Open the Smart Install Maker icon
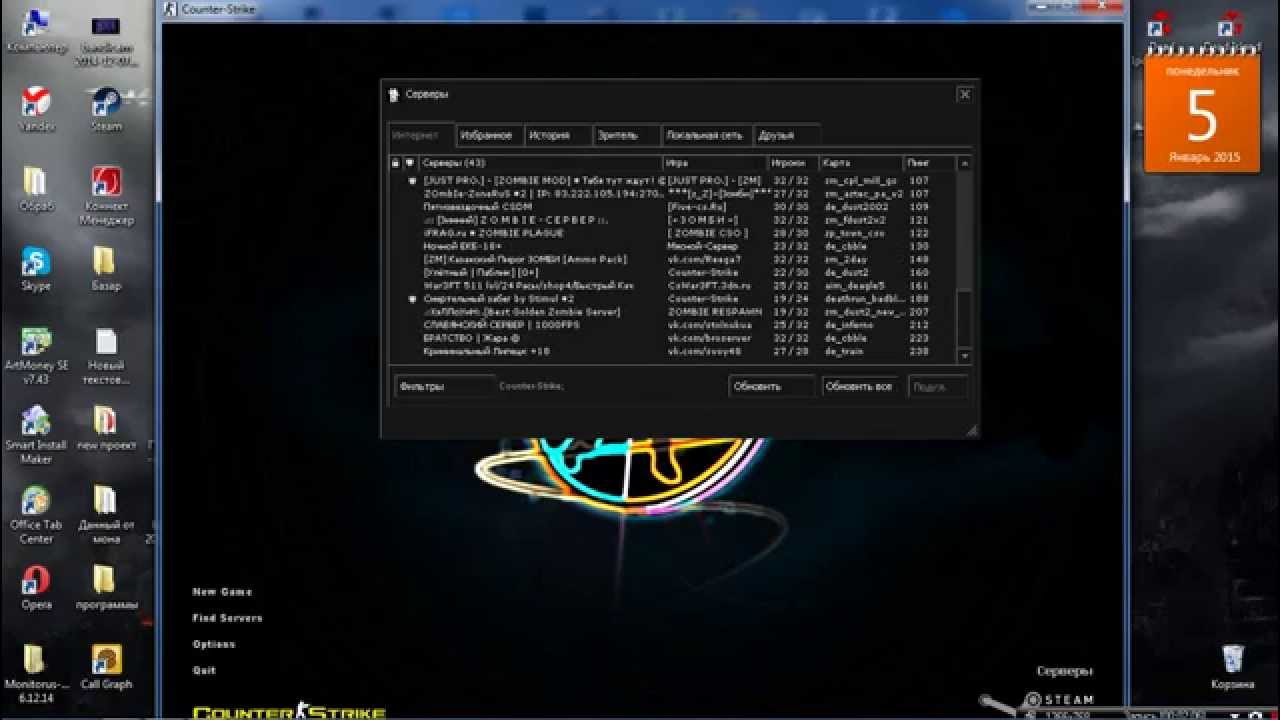Screen dimensions: 1280x720 tap(36, 434)
